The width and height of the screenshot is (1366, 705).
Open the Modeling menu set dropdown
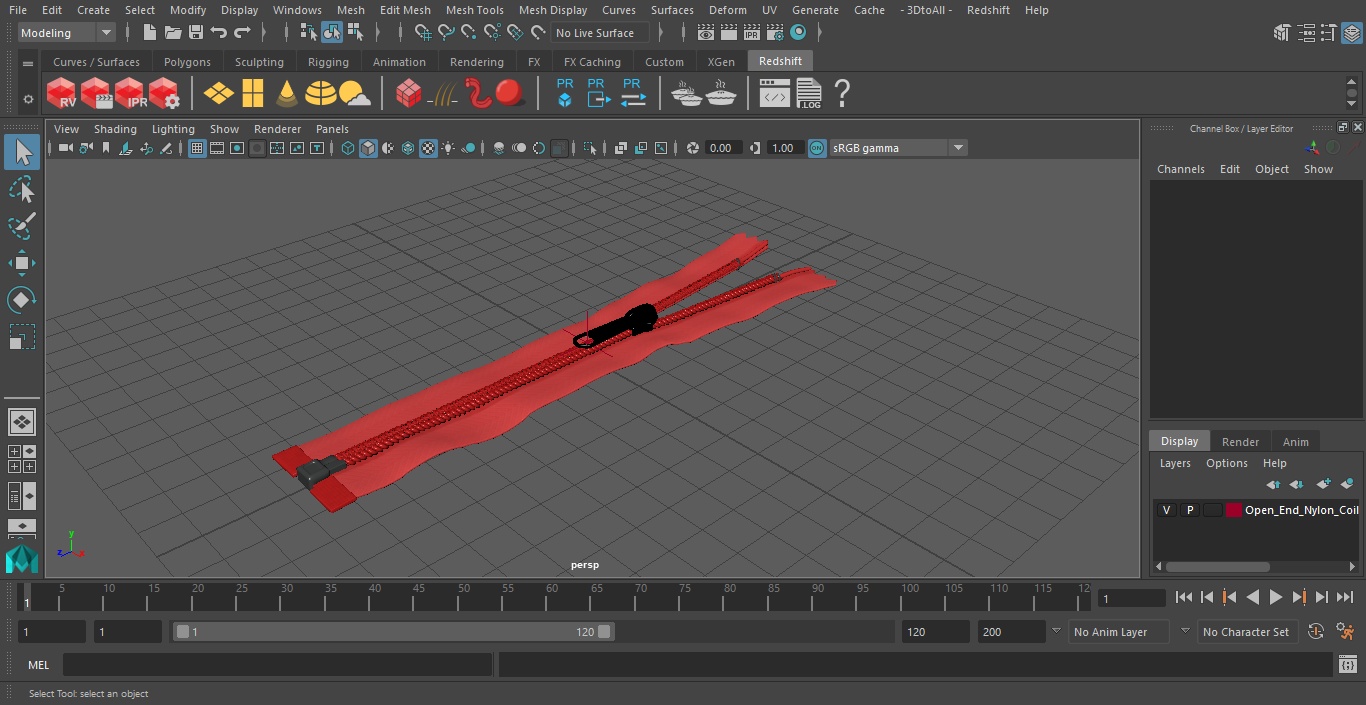67,33
